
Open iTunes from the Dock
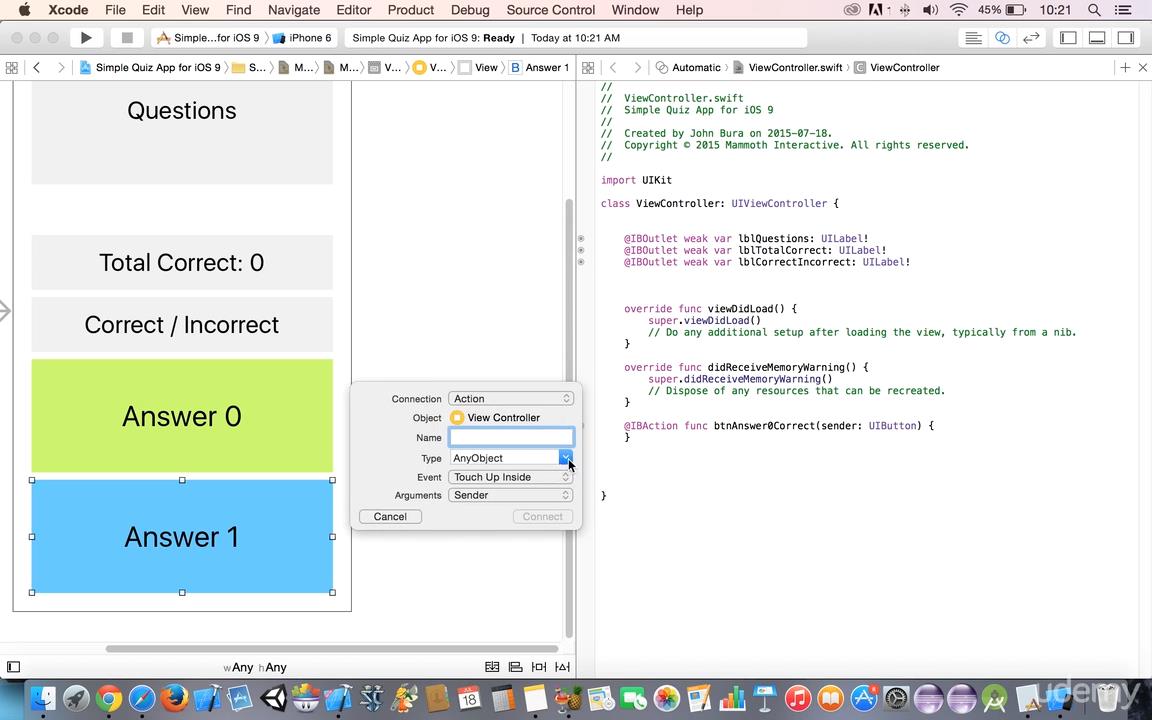(798, 698)
